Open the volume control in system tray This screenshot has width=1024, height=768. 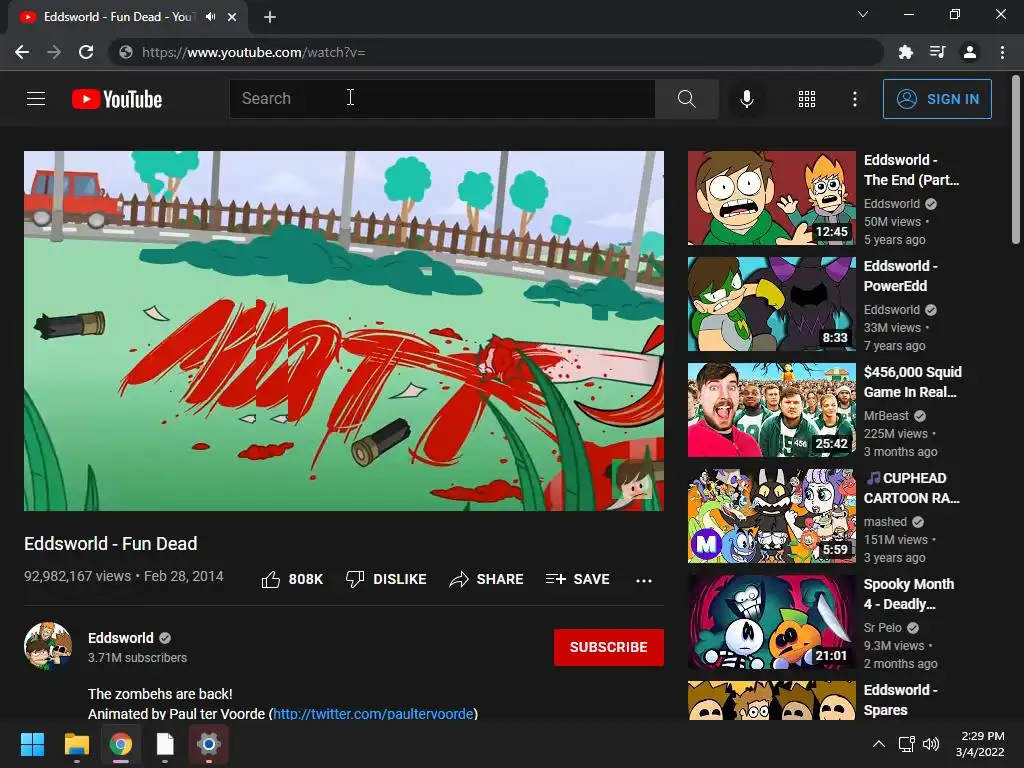click(931, 744)
